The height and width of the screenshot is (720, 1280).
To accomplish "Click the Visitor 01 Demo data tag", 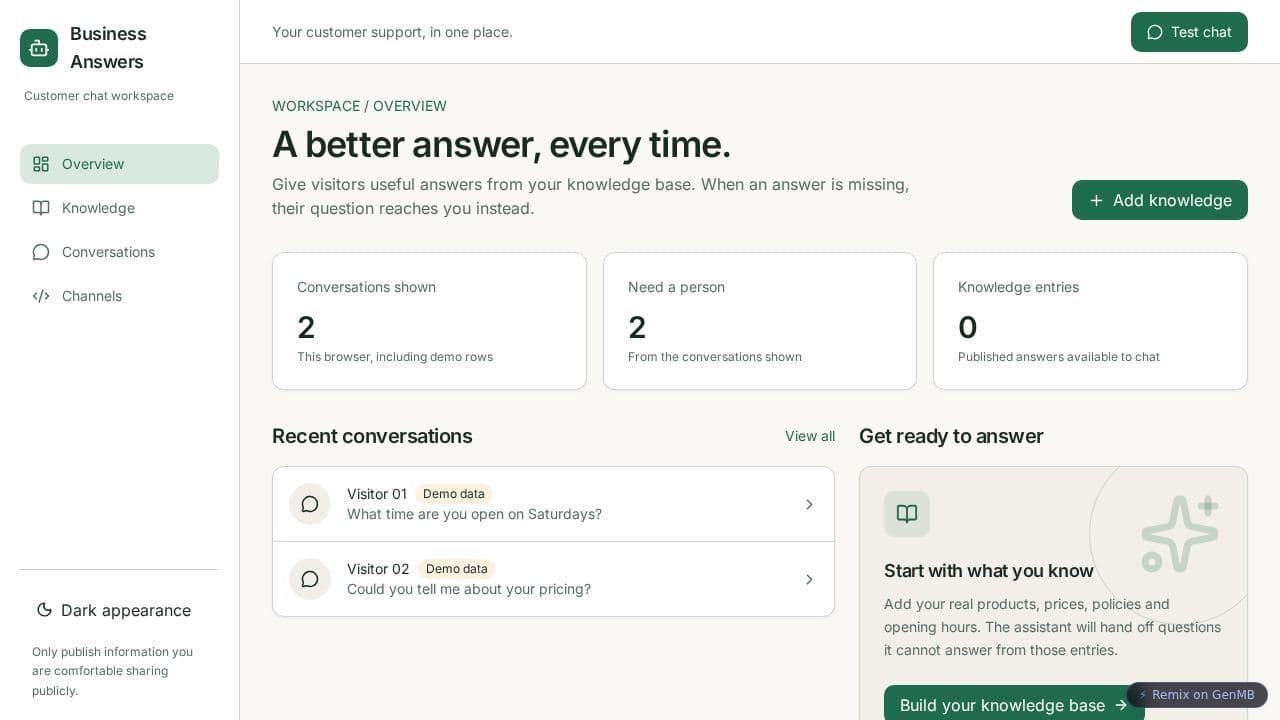I will click(x=454, y=494).
